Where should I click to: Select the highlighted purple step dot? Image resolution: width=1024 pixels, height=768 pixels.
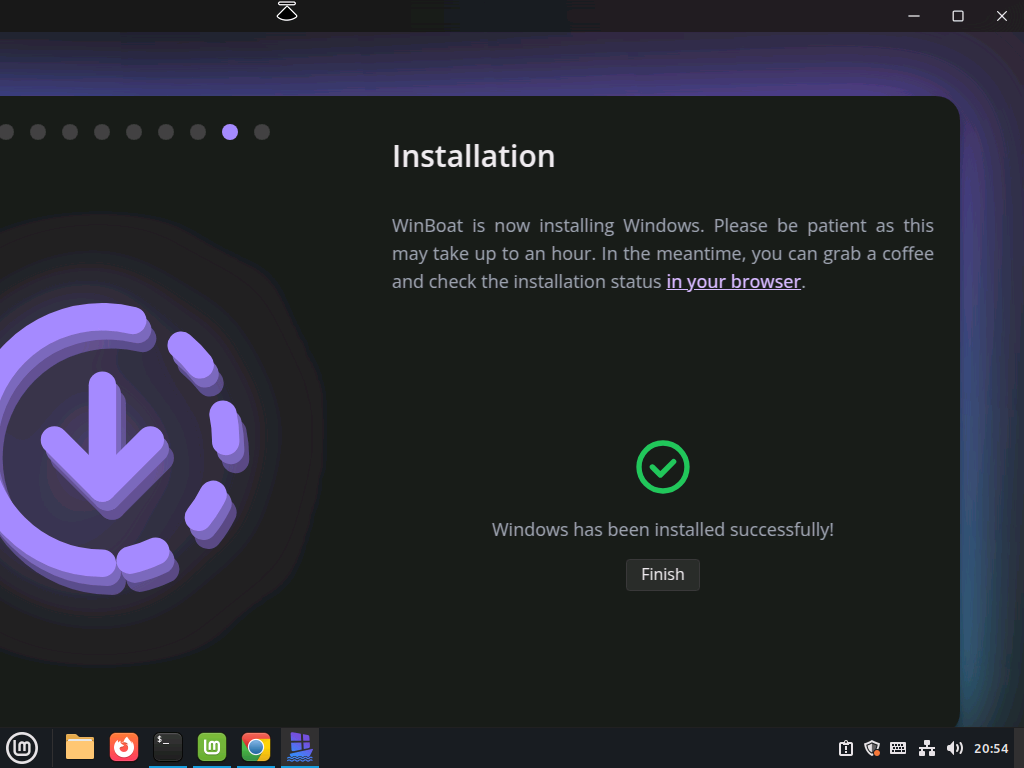230,132
